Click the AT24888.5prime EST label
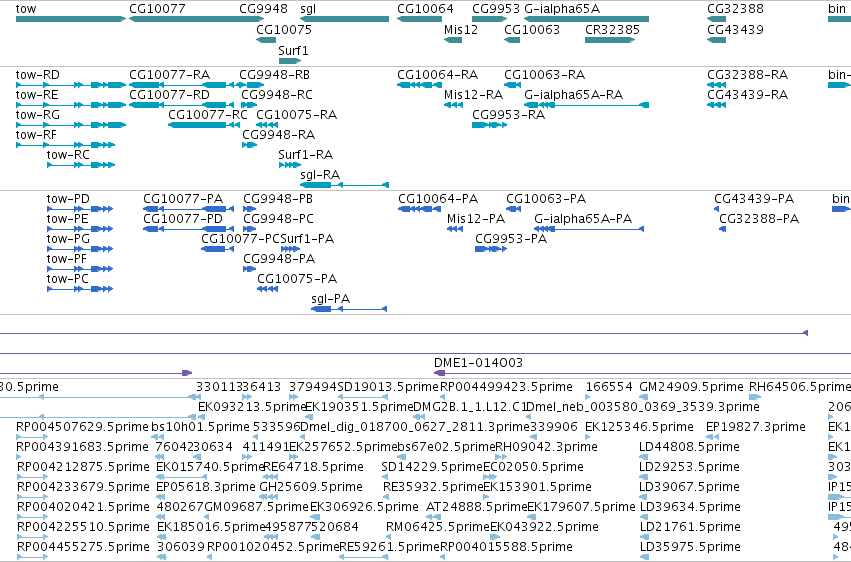 [477, 506]
